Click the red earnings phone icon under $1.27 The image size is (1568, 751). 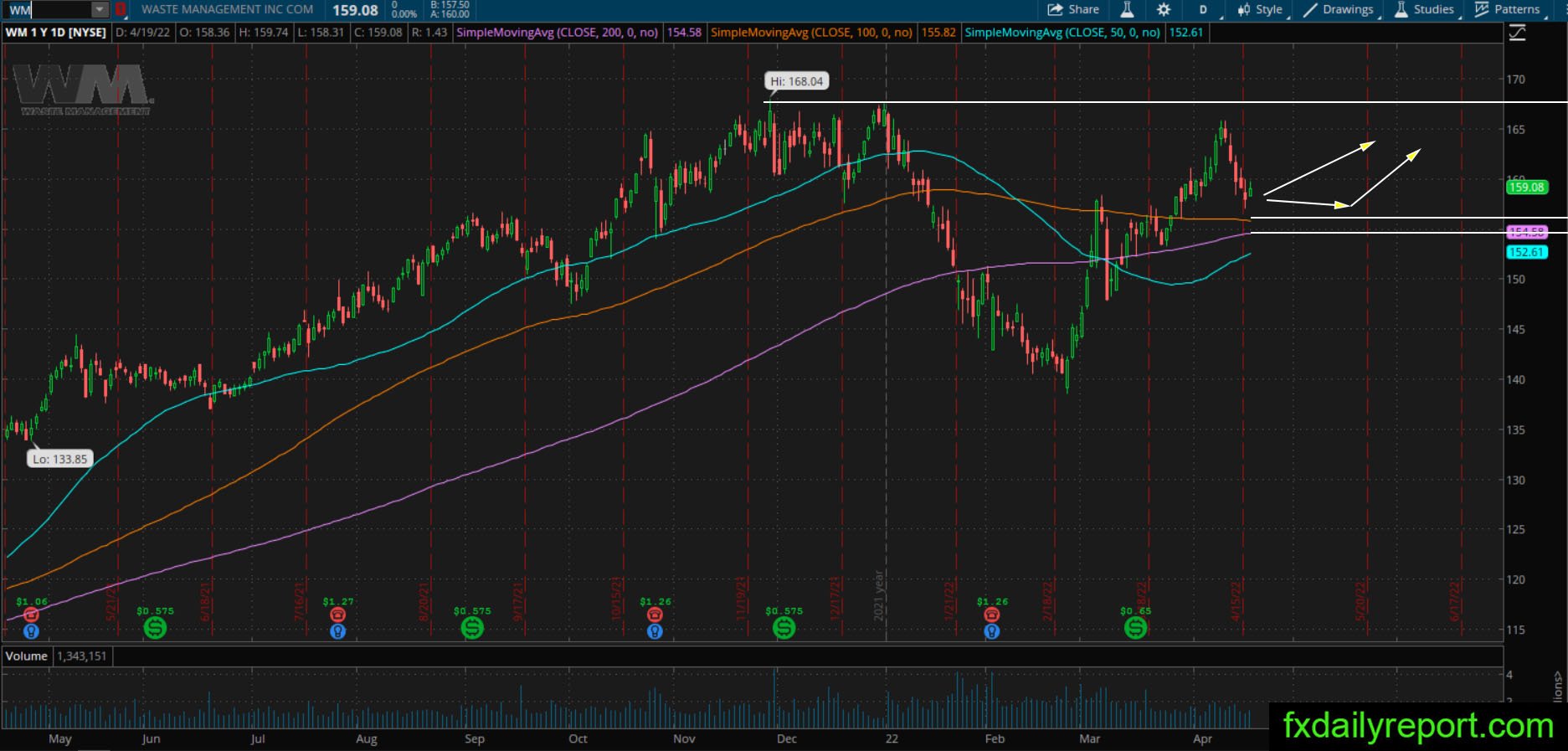[337, 615]
